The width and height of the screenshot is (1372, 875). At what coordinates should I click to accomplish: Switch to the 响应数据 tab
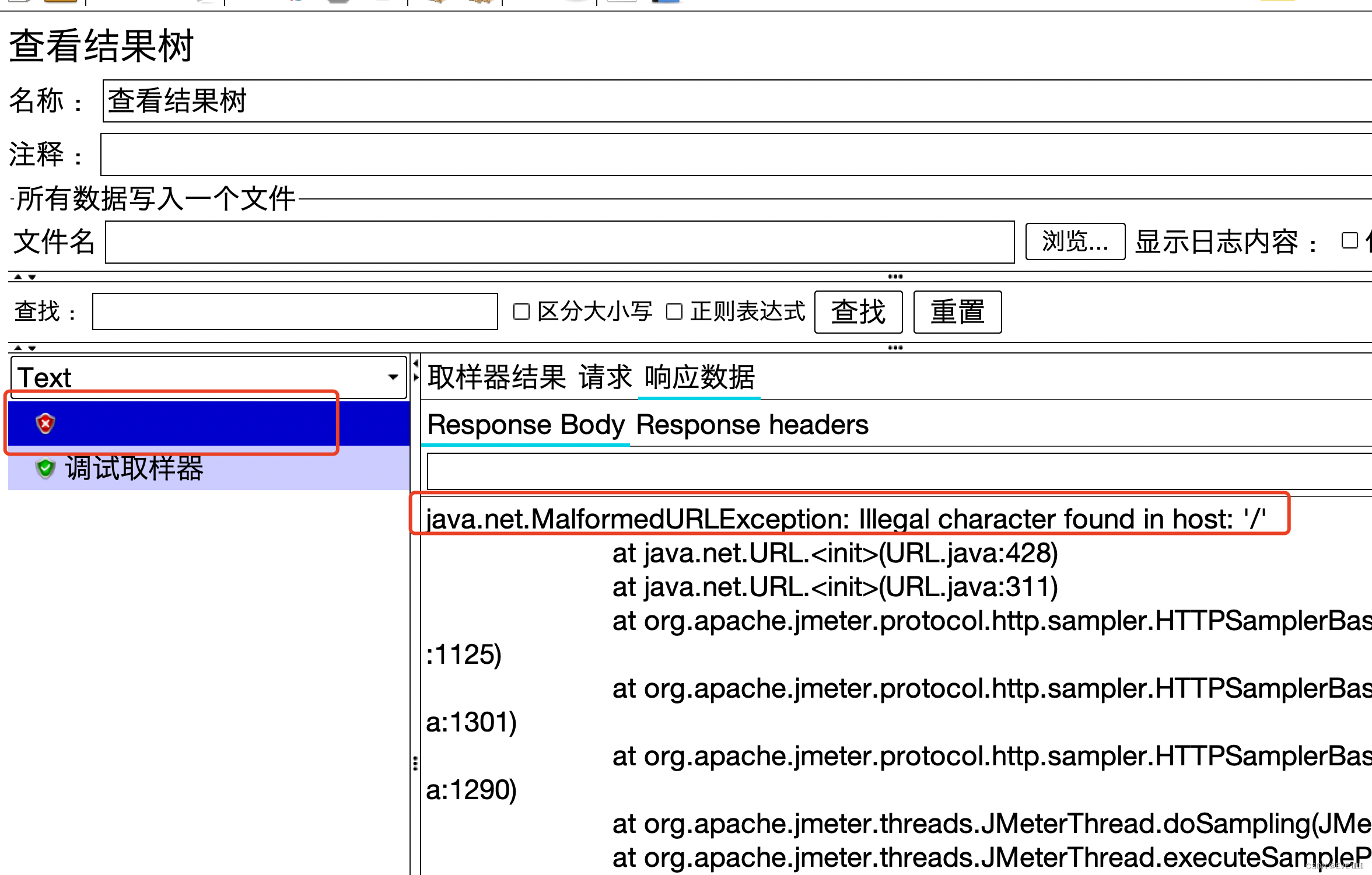[699, 377]
